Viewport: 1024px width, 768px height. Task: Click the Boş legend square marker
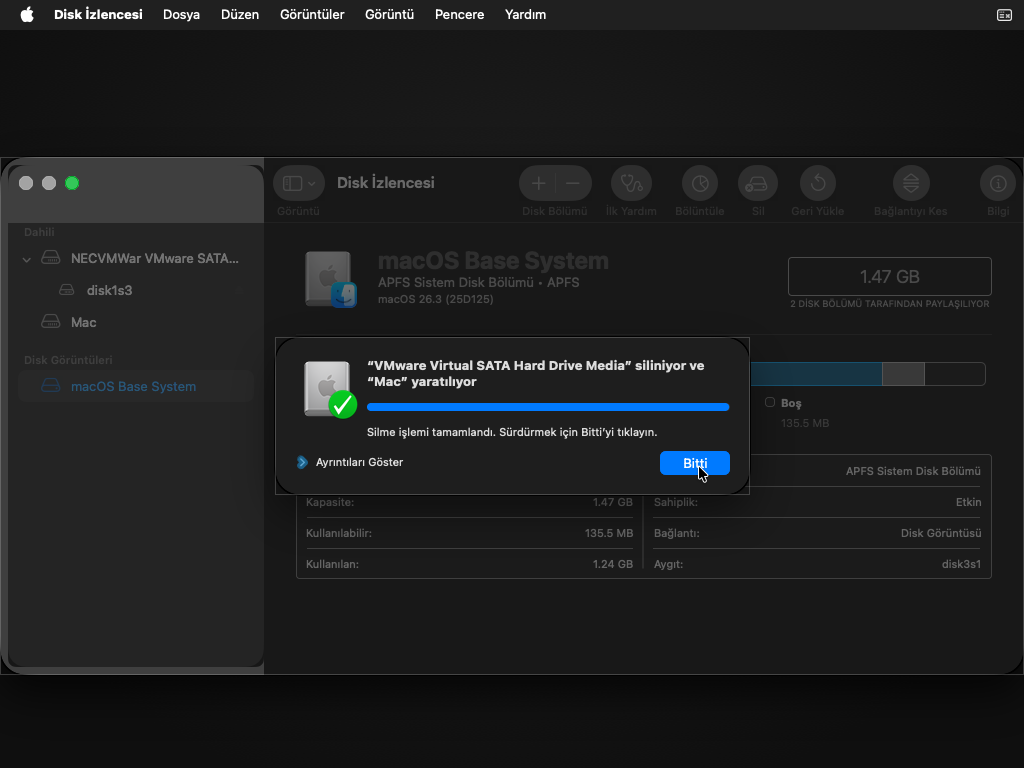pos(770,402)
